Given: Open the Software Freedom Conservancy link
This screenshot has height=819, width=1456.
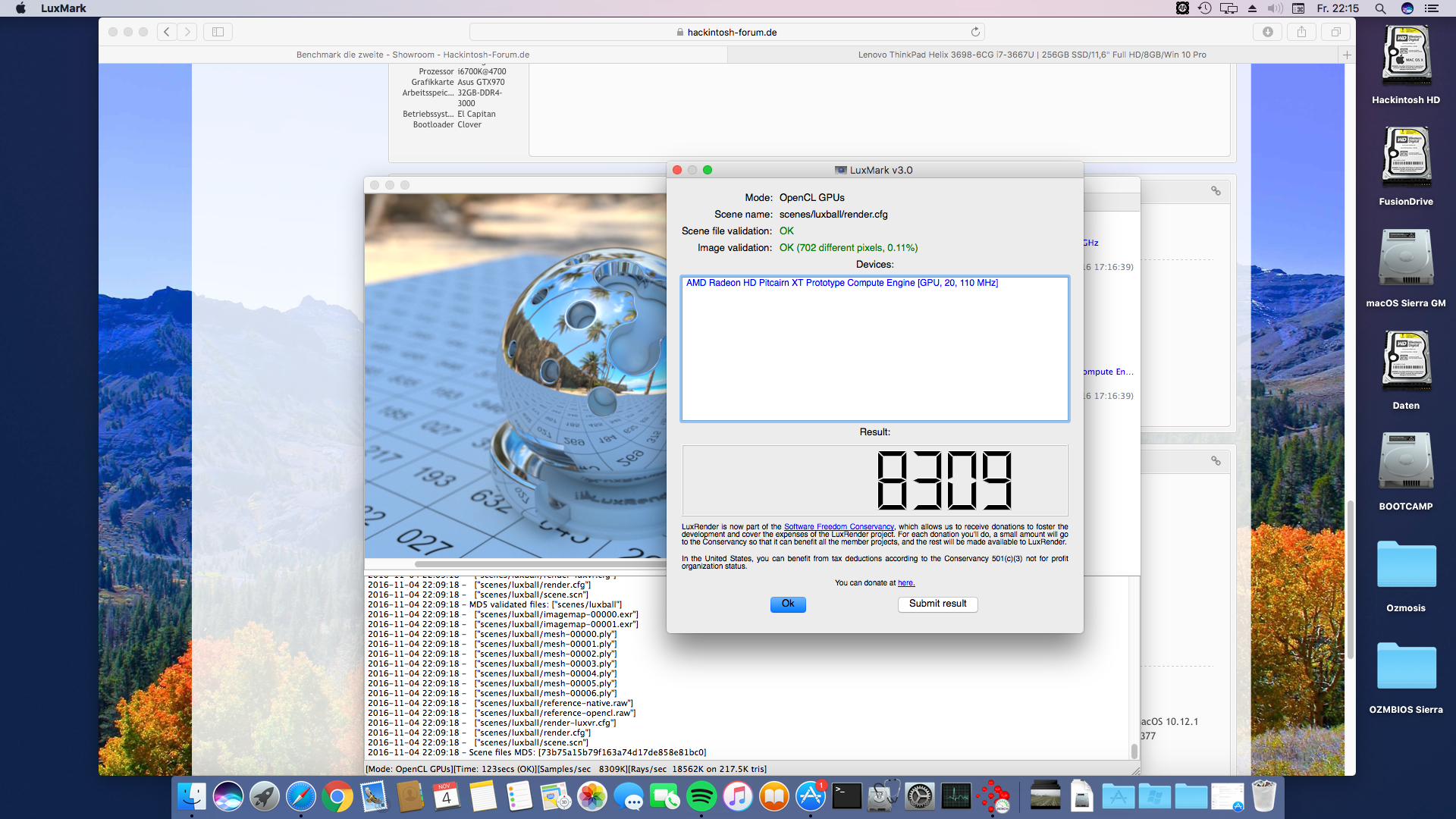Looking at the screenshot, I should coord(839,526).
